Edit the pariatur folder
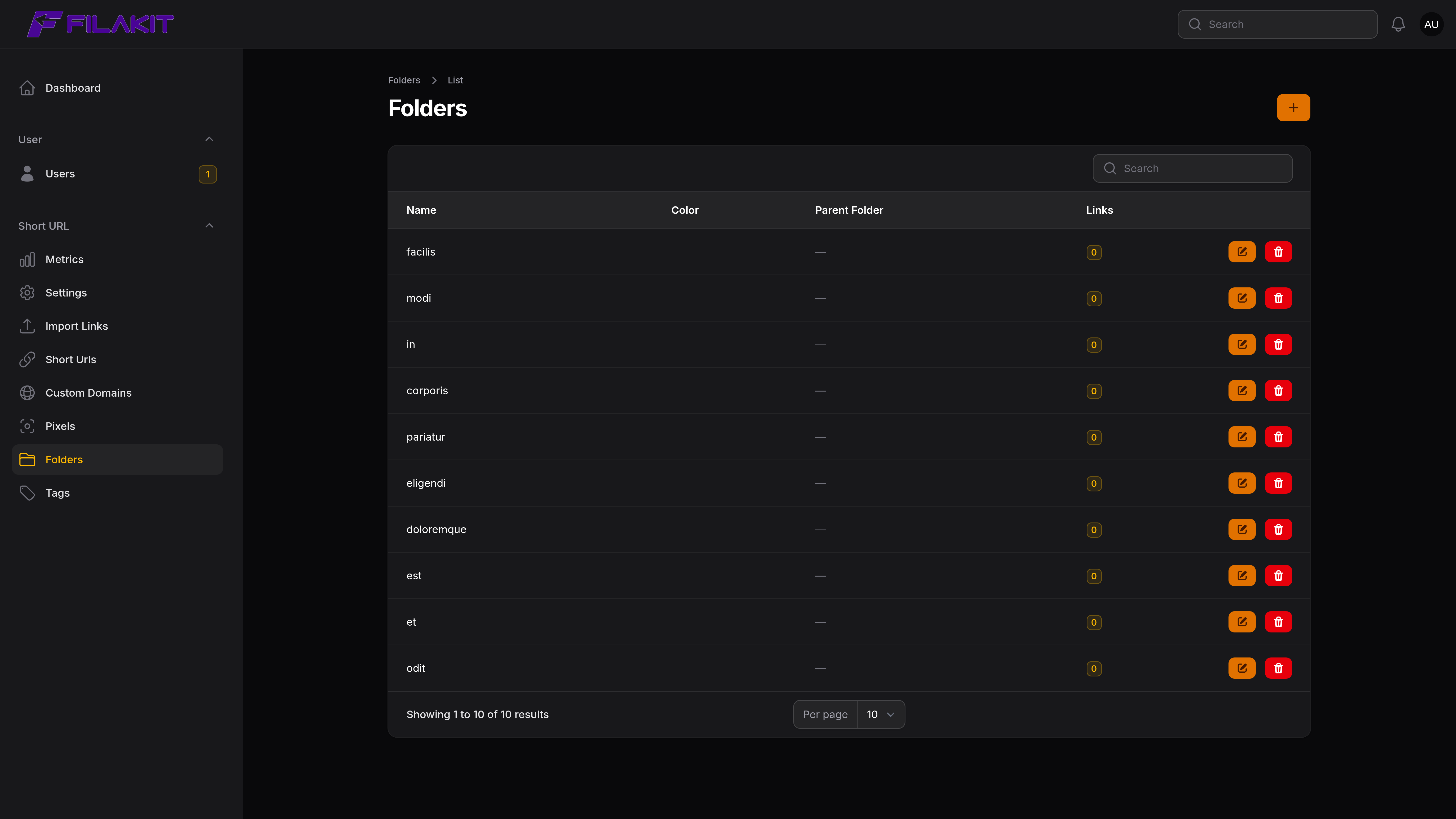Screen dimensions: 1456x819 [x=1242, y=437]
